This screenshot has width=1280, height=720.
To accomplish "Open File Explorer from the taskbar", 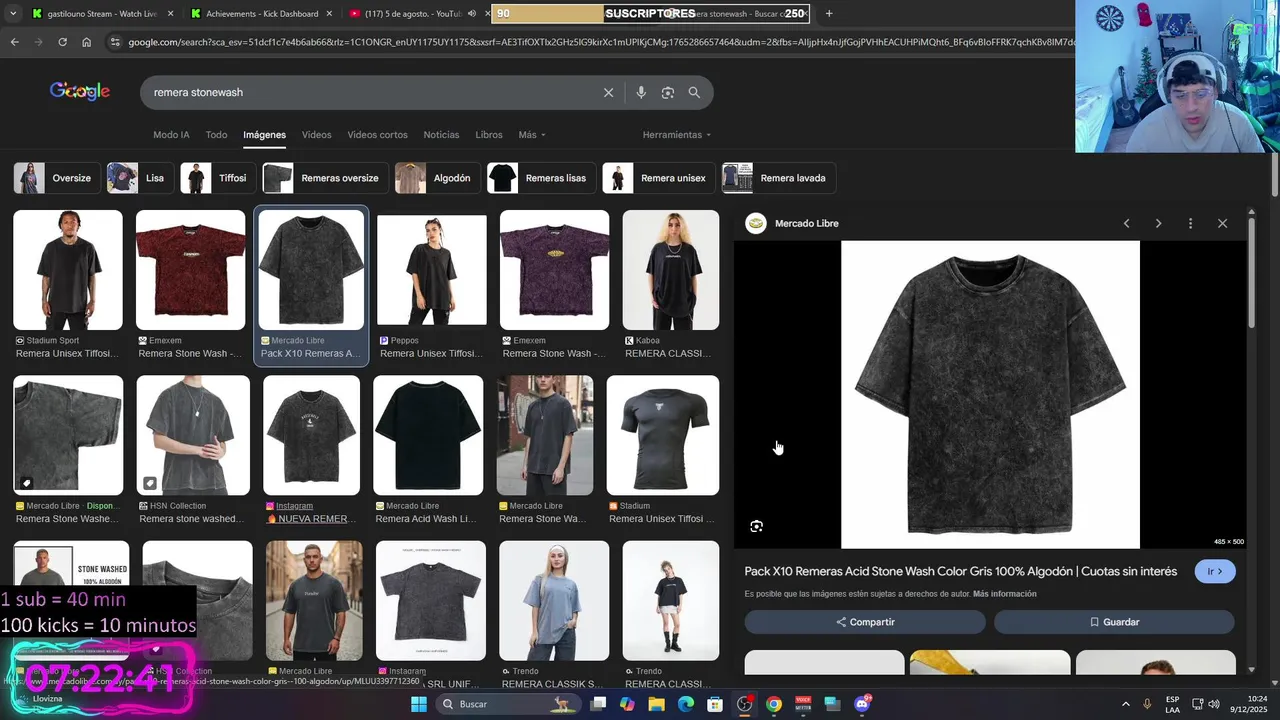I will click(656, 704).
